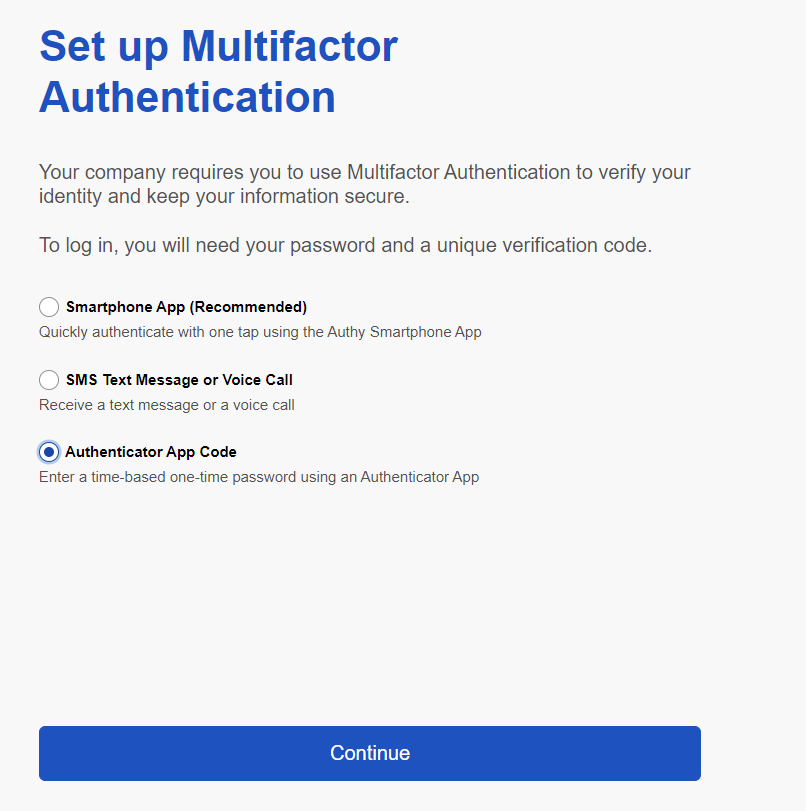This screenshot has width=806, height=811.
Task: Click the "Set up Multifactor" heading line
Action: (x=218, y=47)
